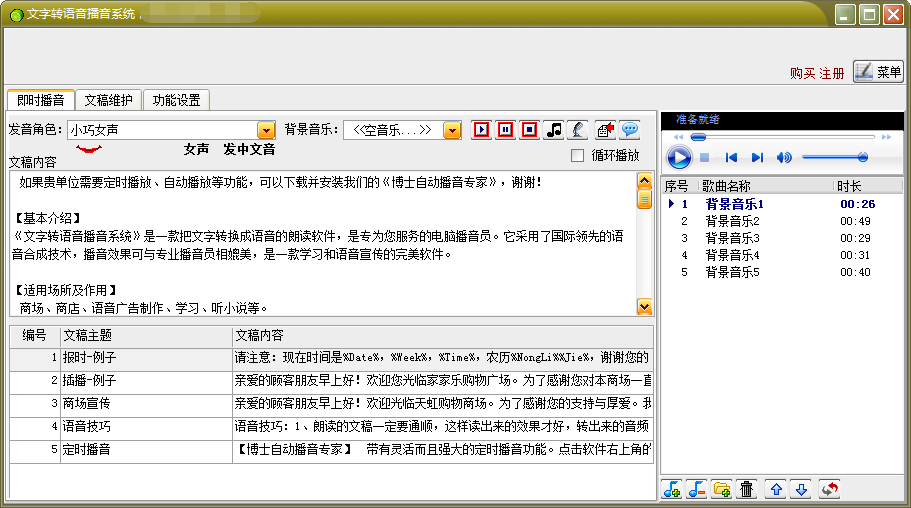Add a music folder to playlist
The height and width of the screenshot is (508, 911).
coord(721,489)
